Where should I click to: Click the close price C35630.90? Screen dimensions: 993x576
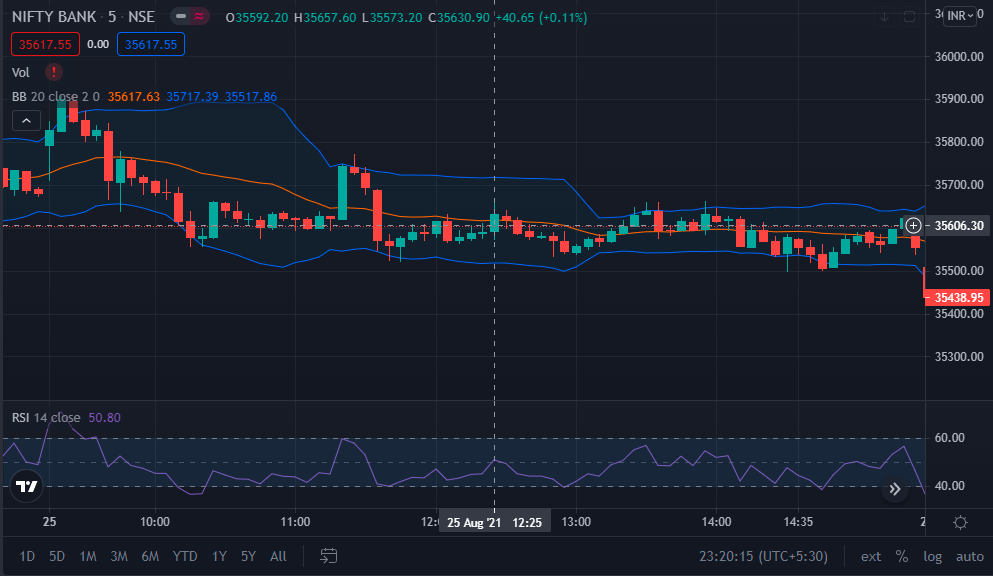pyautogui.click(x=459, y=18)
